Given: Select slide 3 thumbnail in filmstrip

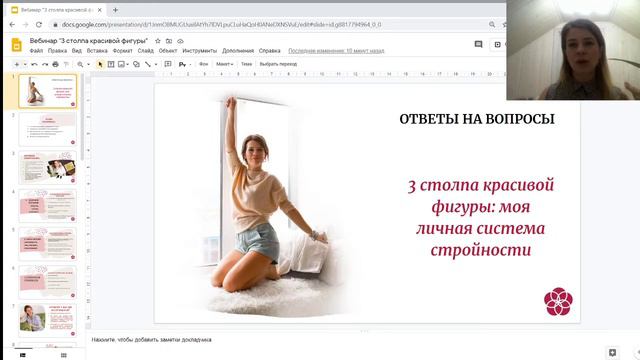Looking at the screenshot, I should 47,167.
